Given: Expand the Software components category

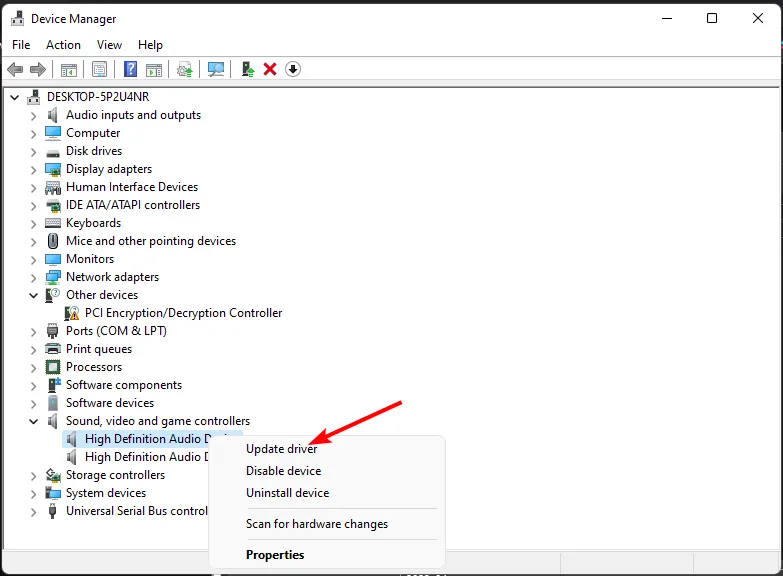Looking at the screenshot, I should 33,386.
